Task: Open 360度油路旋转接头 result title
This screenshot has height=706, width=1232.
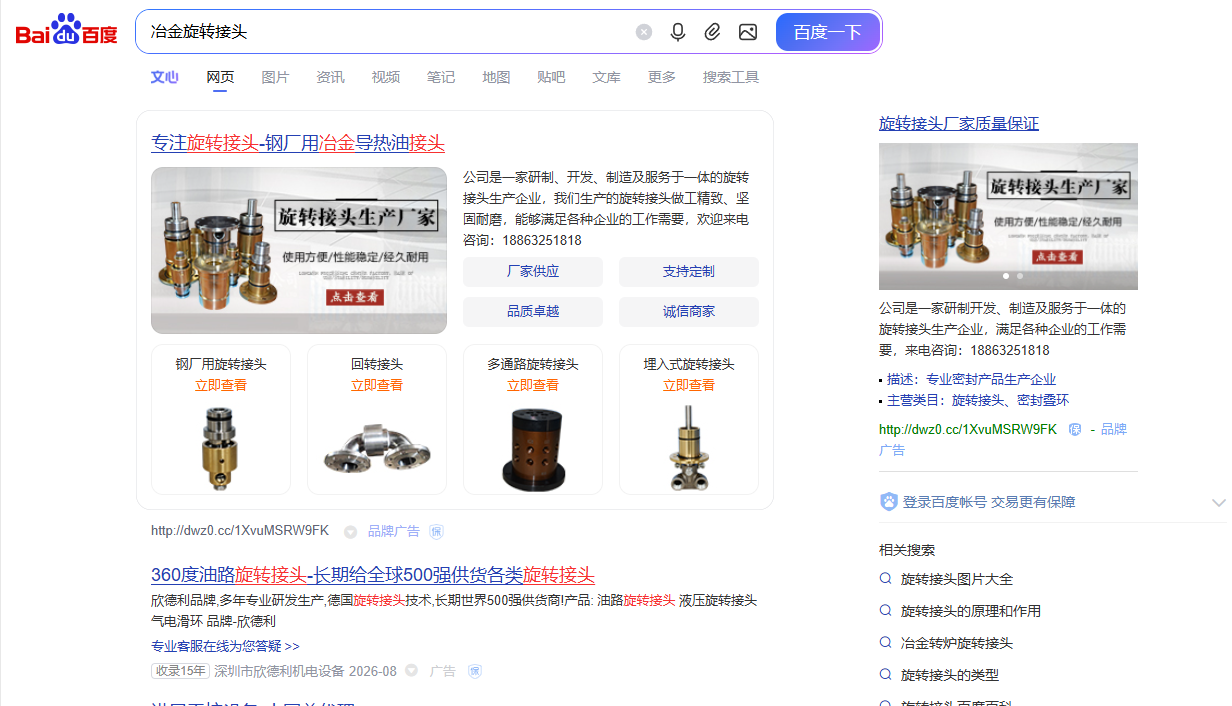Action: click(373, 575)
